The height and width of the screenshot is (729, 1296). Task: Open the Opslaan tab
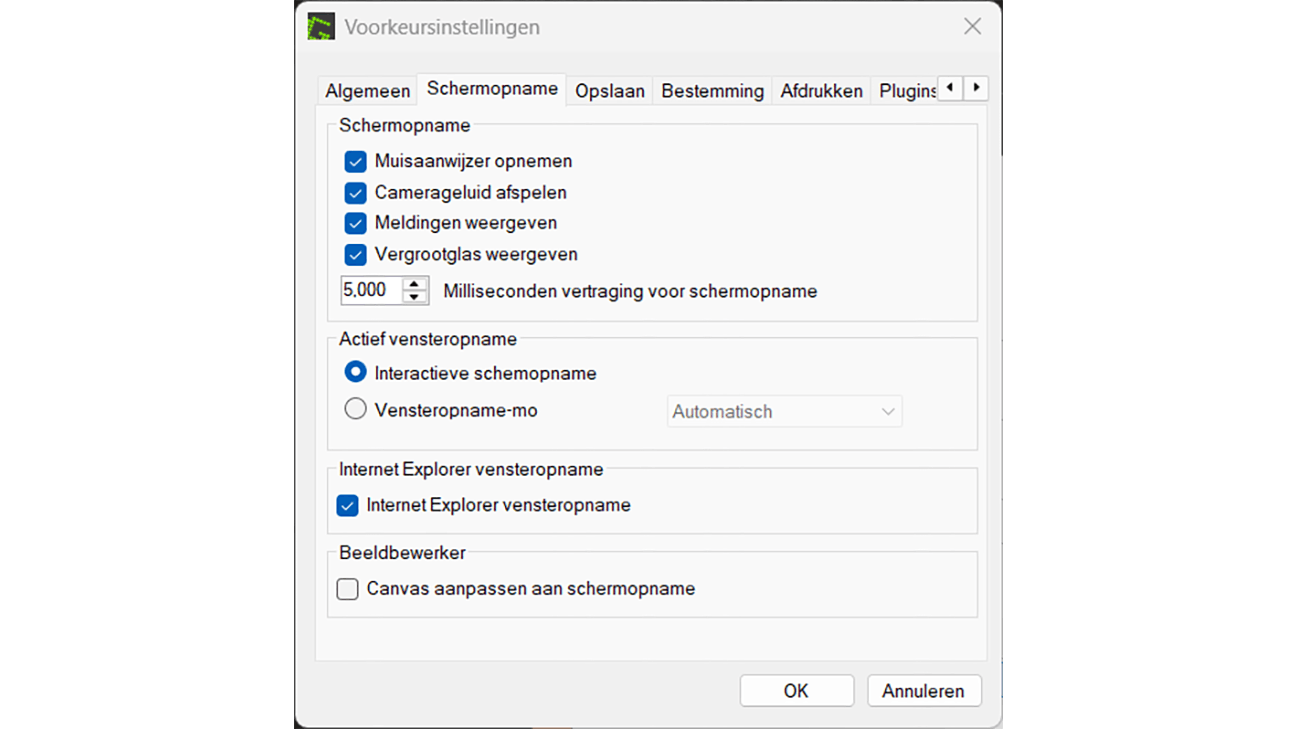point(610,90)
